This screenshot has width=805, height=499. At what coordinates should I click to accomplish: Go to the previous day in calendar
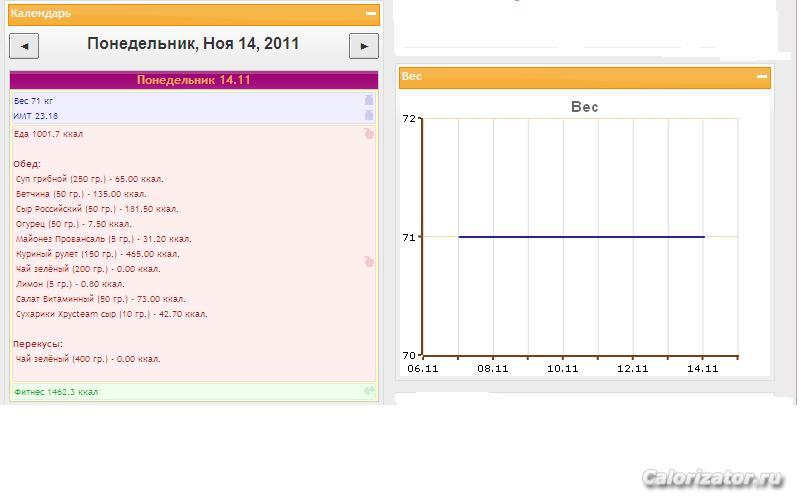point(24,46)
